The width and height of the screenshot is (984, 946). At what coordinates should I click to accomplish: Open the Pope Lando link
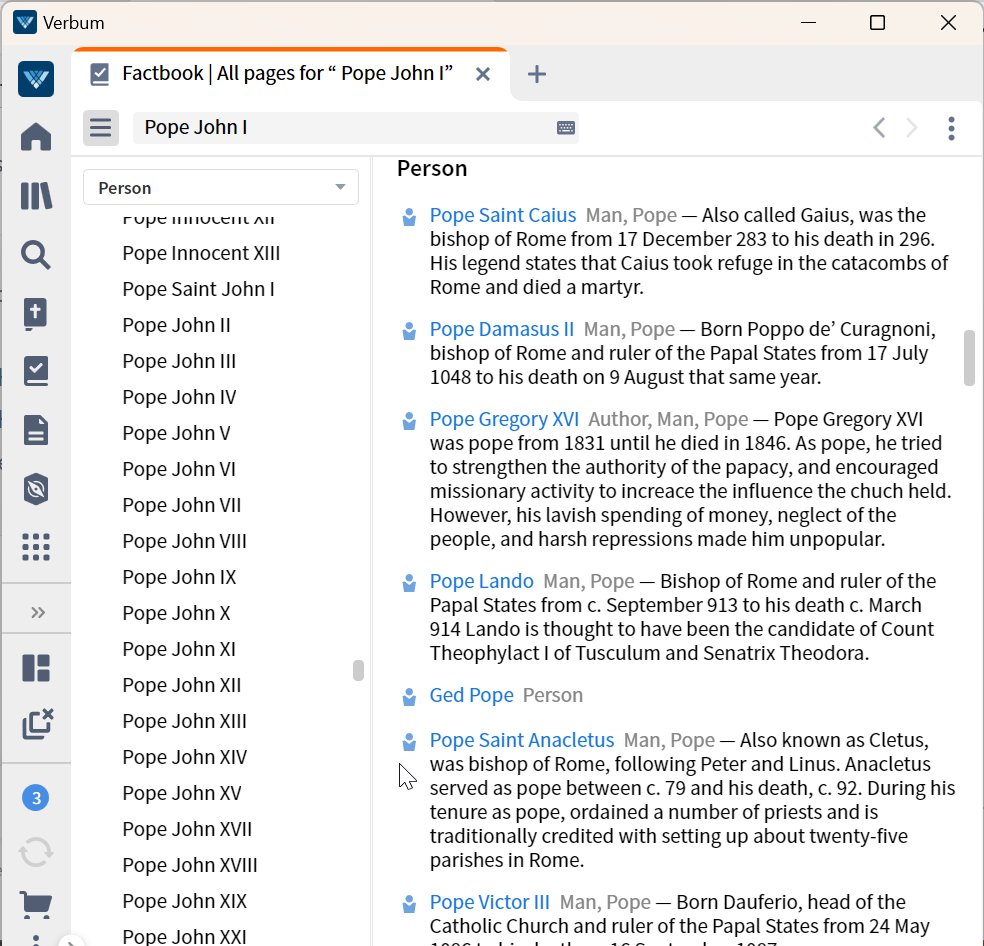point(481,581)
